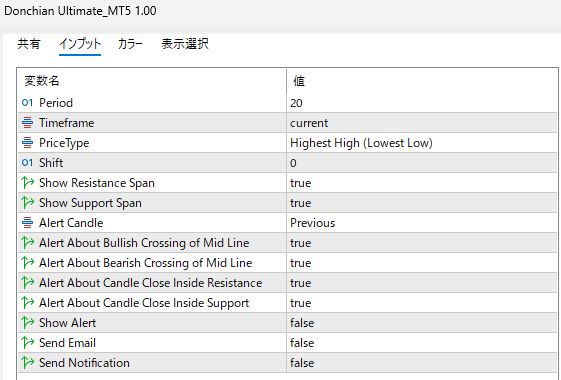This screenshot has width=561, height=380.
Task: Switch to the 共有 tab
Action: [29, 44]
